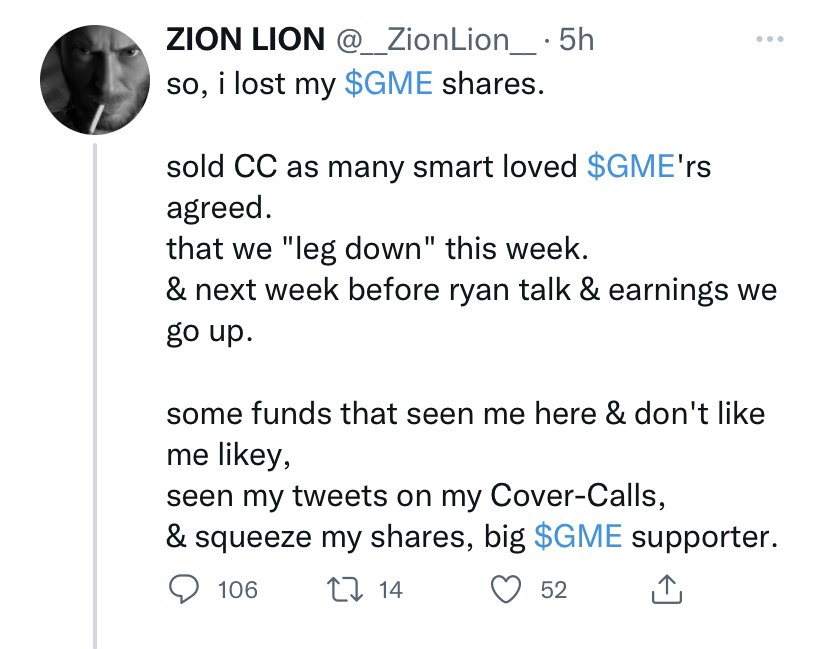Click the "so, i lost my" opening text
828x649 pixels.
pos(252,84)
